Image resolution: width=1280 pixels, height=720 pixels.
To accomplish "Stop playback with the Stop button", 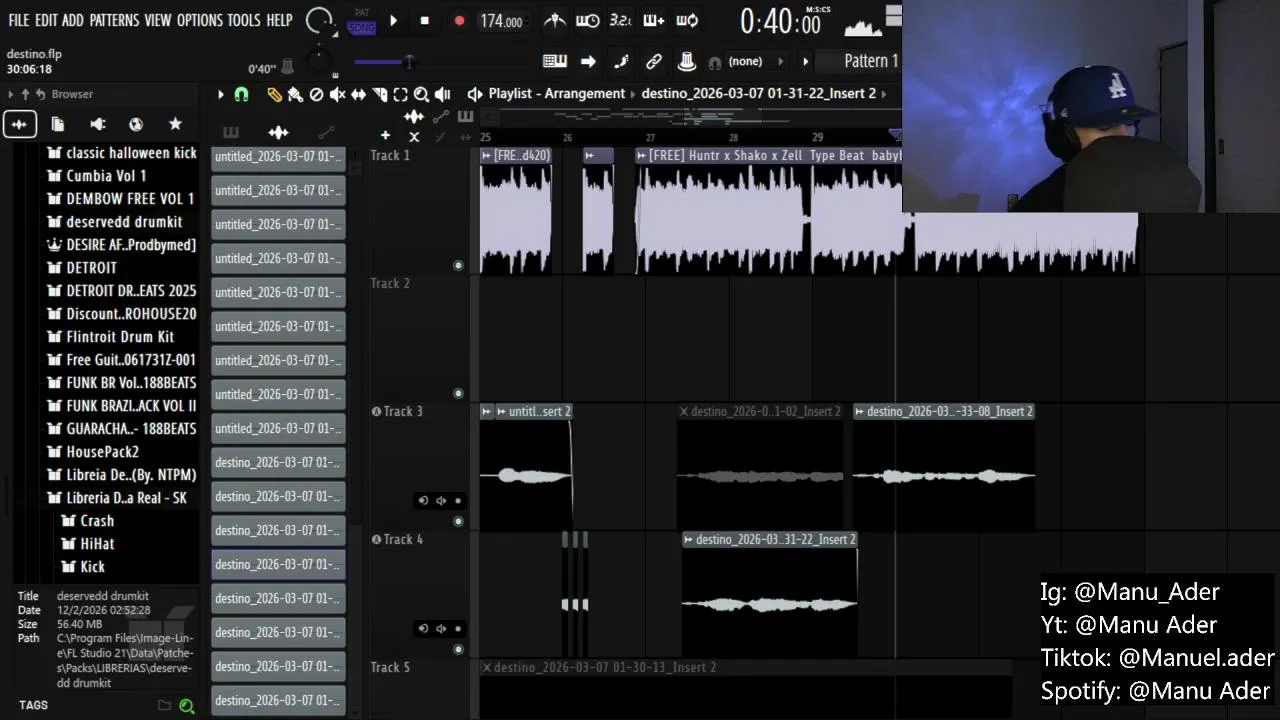I will coord(424,20).
